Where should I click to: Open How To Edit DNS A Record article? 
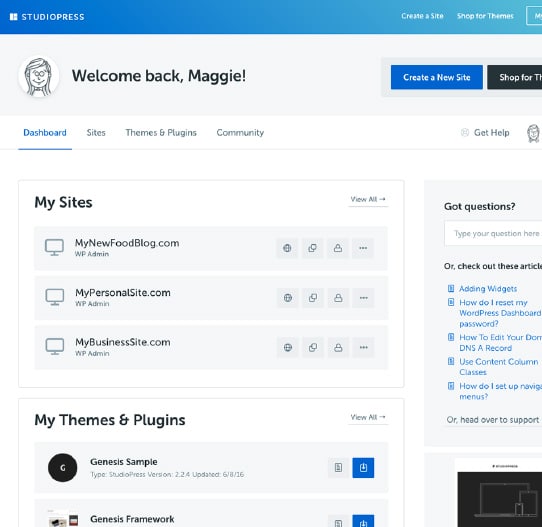tap(500, 342)
